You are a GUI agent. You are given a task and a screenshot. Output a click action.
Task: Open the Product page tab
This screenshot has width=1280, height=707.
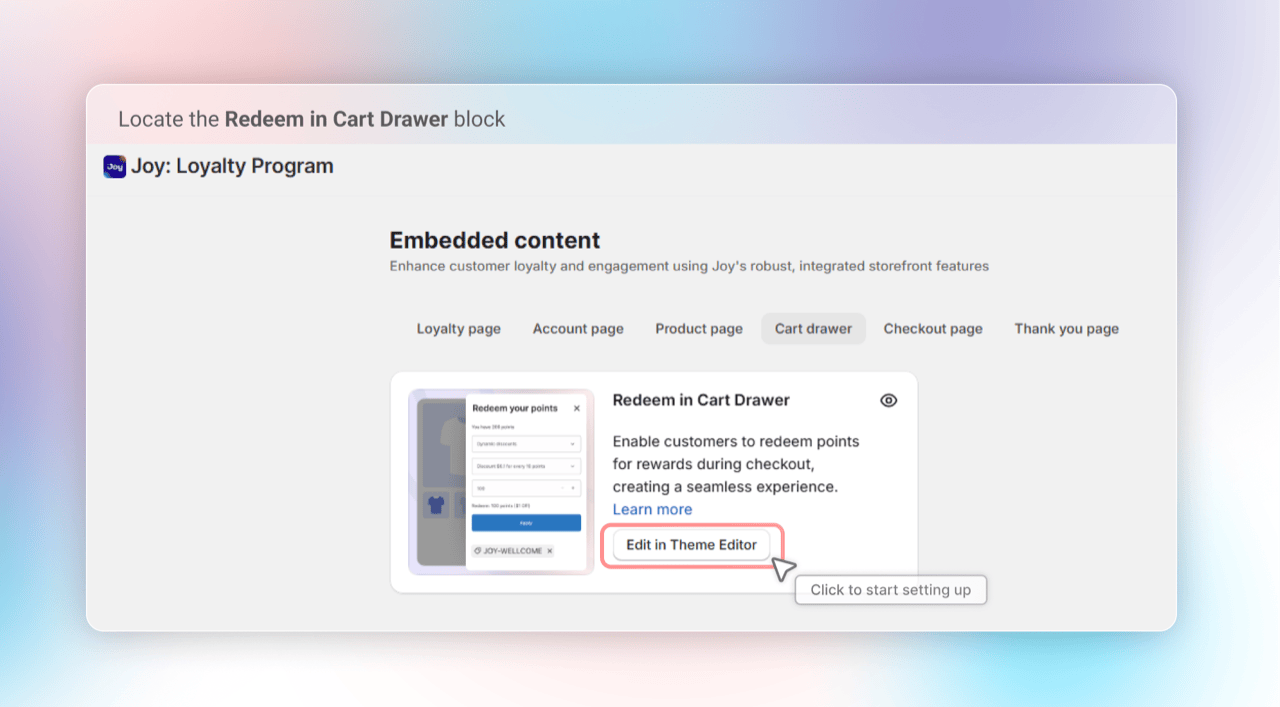coord(699,329)
